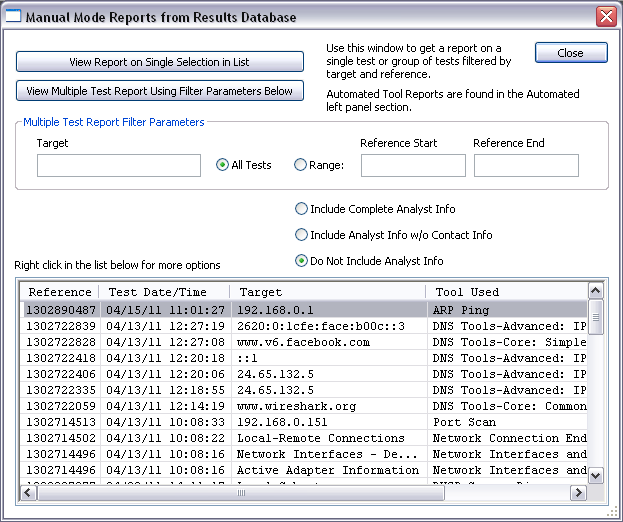Image resolution: width=623 pixels, height=522 pixels.
Task: Click the 04/15/11 11:01:27 date cell
Action: [165, 310]
